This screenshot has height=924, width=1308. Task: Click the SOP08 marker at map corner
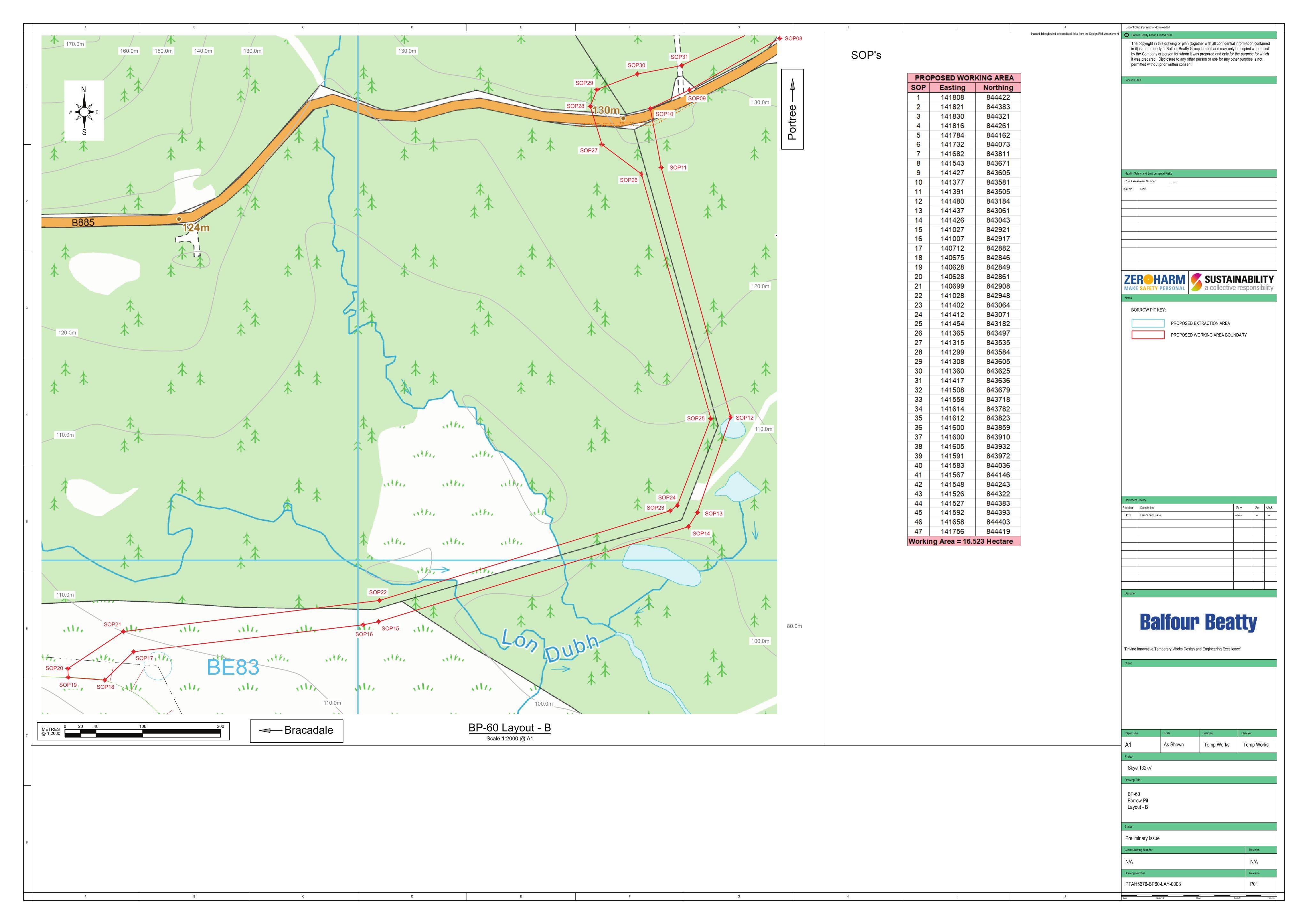pyautogui.click(x=779, y=38)
